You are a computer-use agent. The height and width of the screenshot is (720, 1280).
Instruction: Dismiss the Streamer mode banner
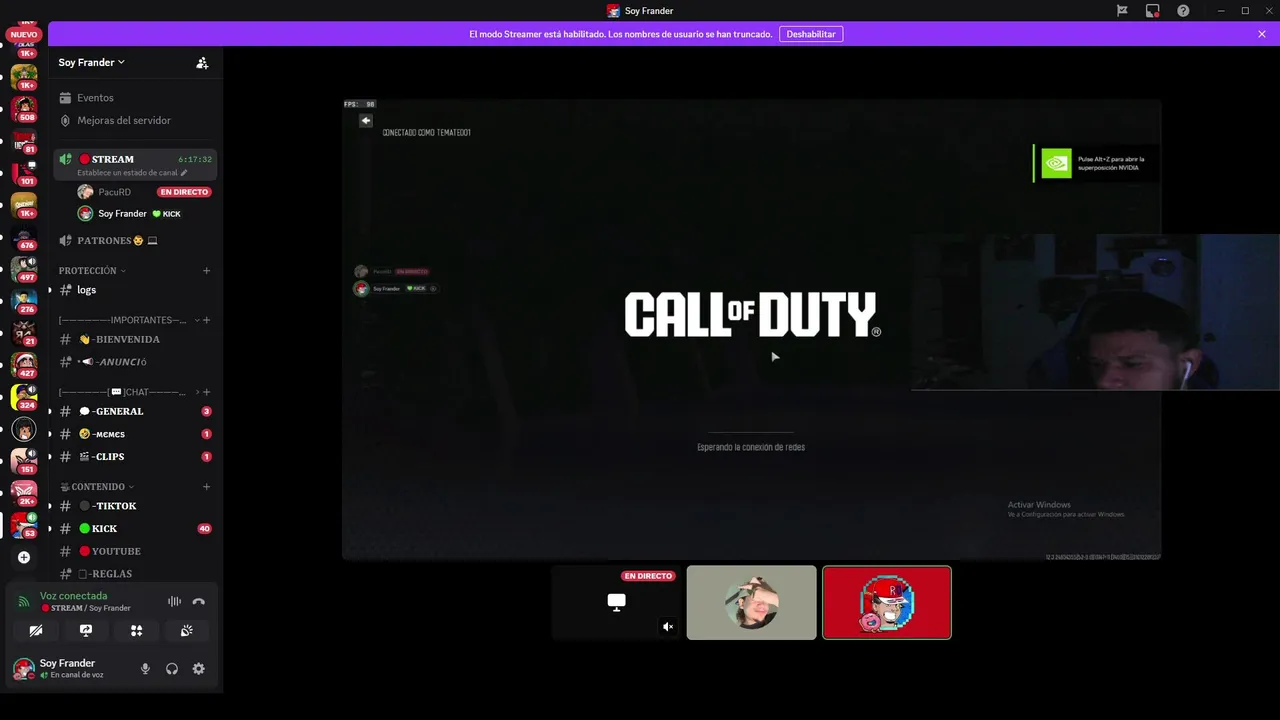point(1262,34)
